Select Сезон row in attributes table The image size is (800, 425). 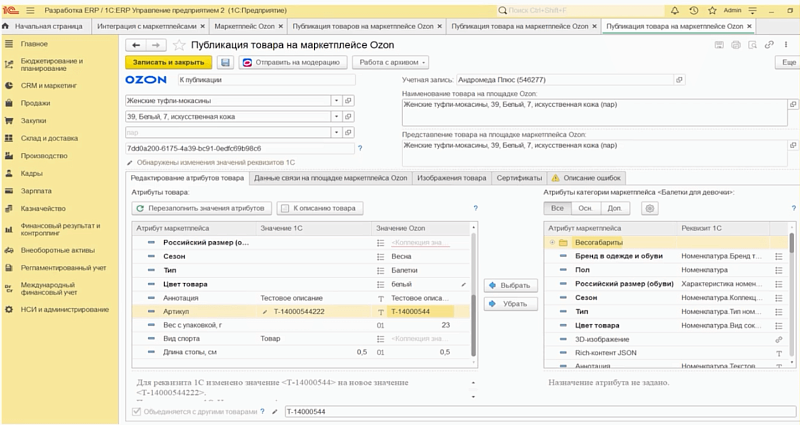click(x=301, y=257)
